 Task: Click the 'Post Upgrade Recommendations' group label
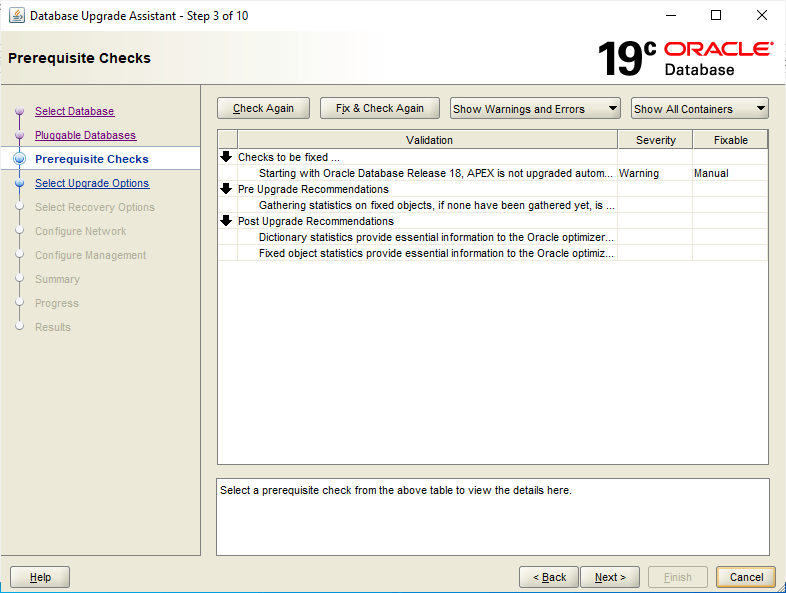[316, 221]
